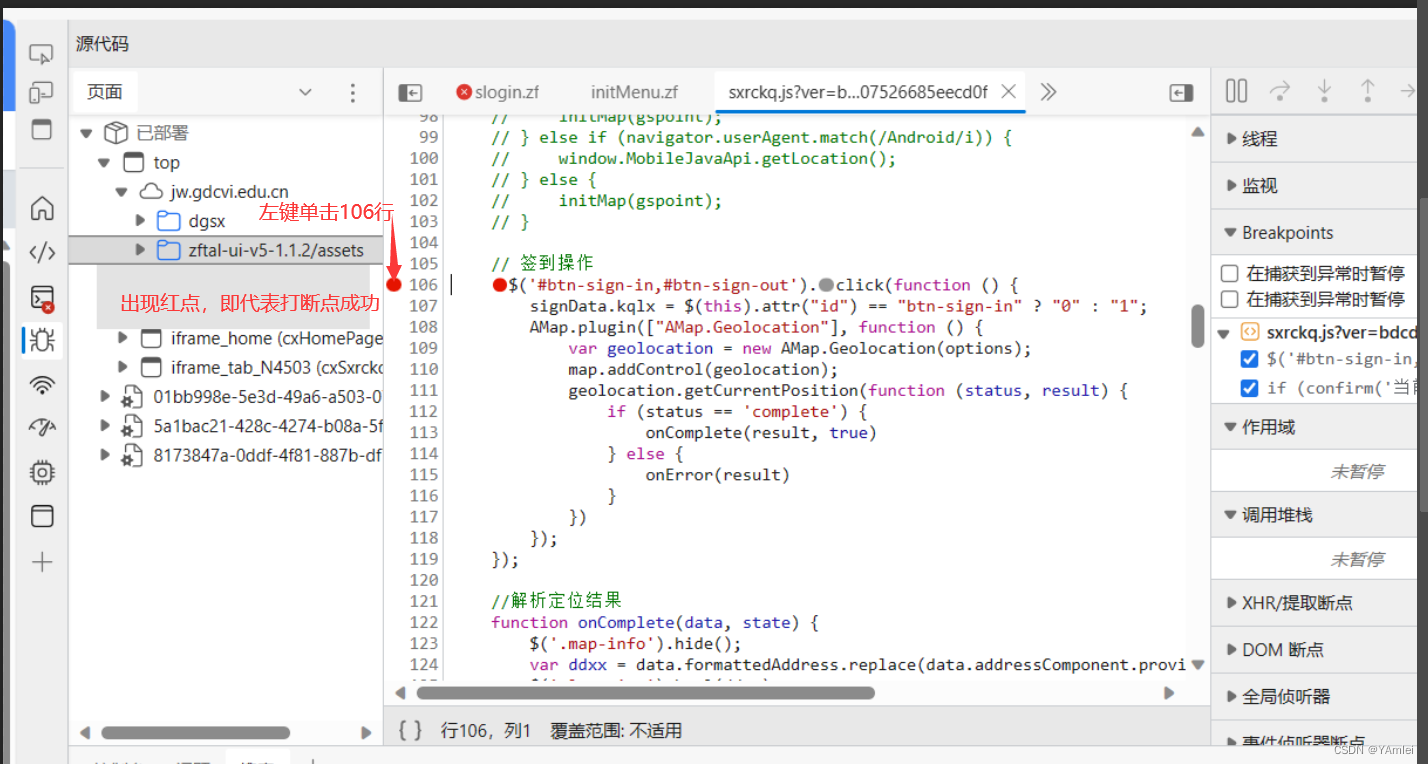The width and height of the screenshot is (1428, 764).
Task: Open the Elements tool (</> icon)
Action: point(42,252)
